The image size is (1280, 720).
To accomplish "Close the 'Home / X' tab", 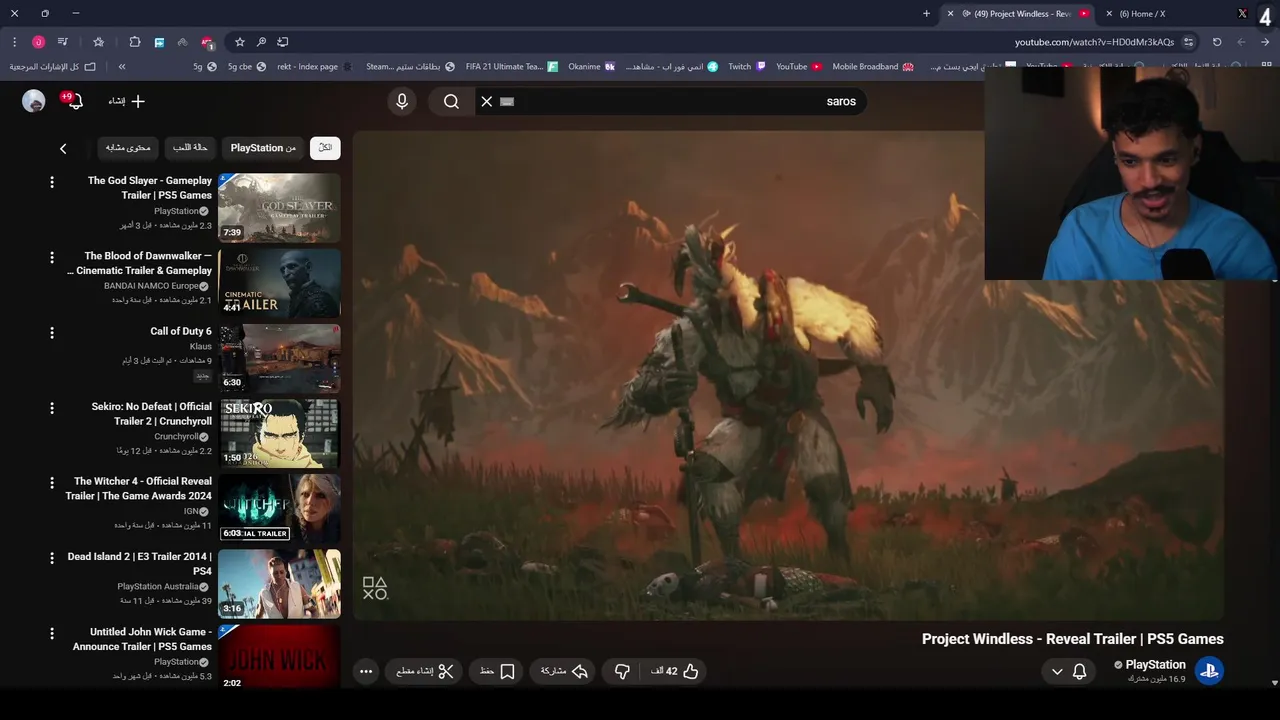I will point(1109,14).
